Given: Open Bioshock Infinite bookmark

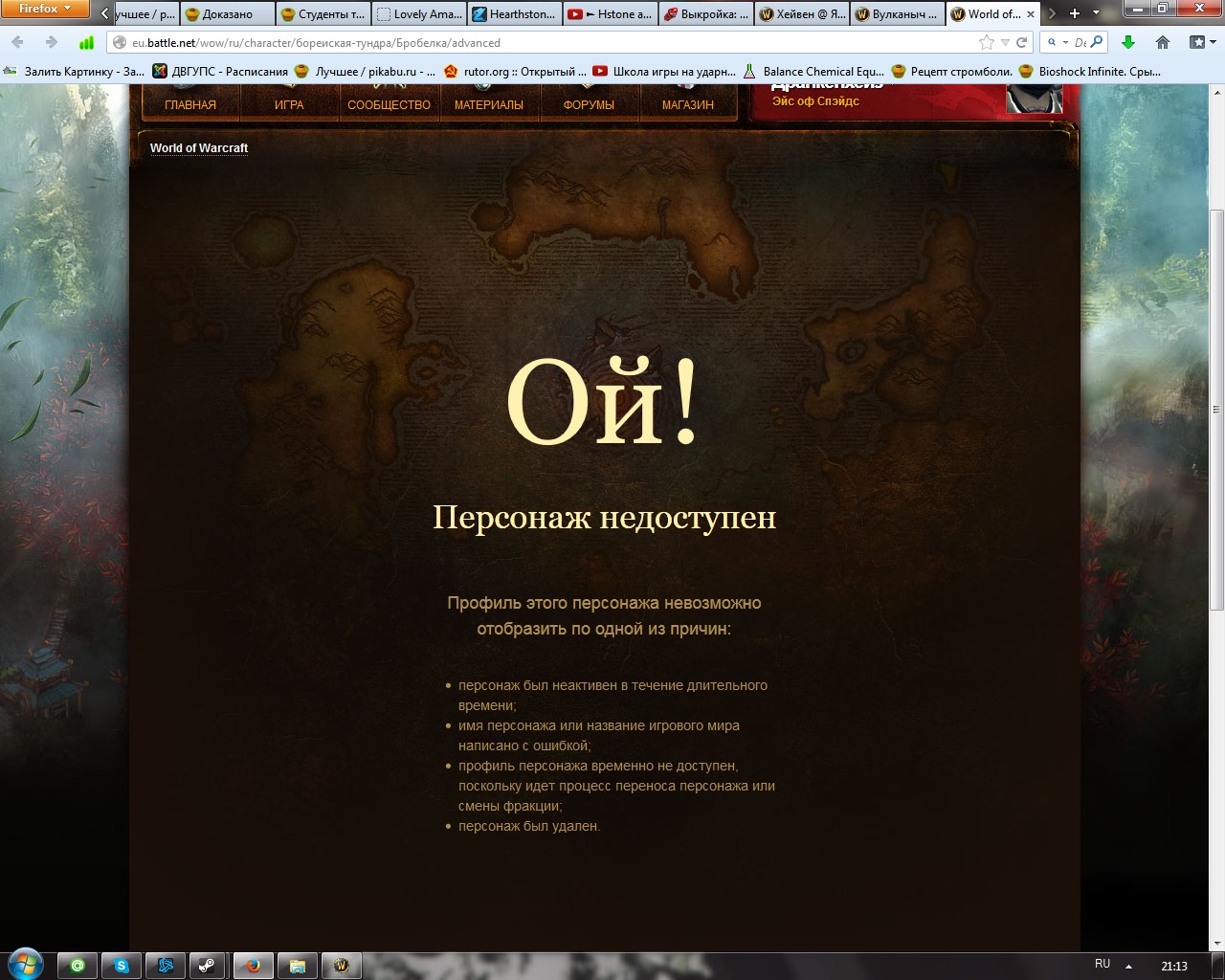Looking at the screenshot, I should (x=1090, y=71).
